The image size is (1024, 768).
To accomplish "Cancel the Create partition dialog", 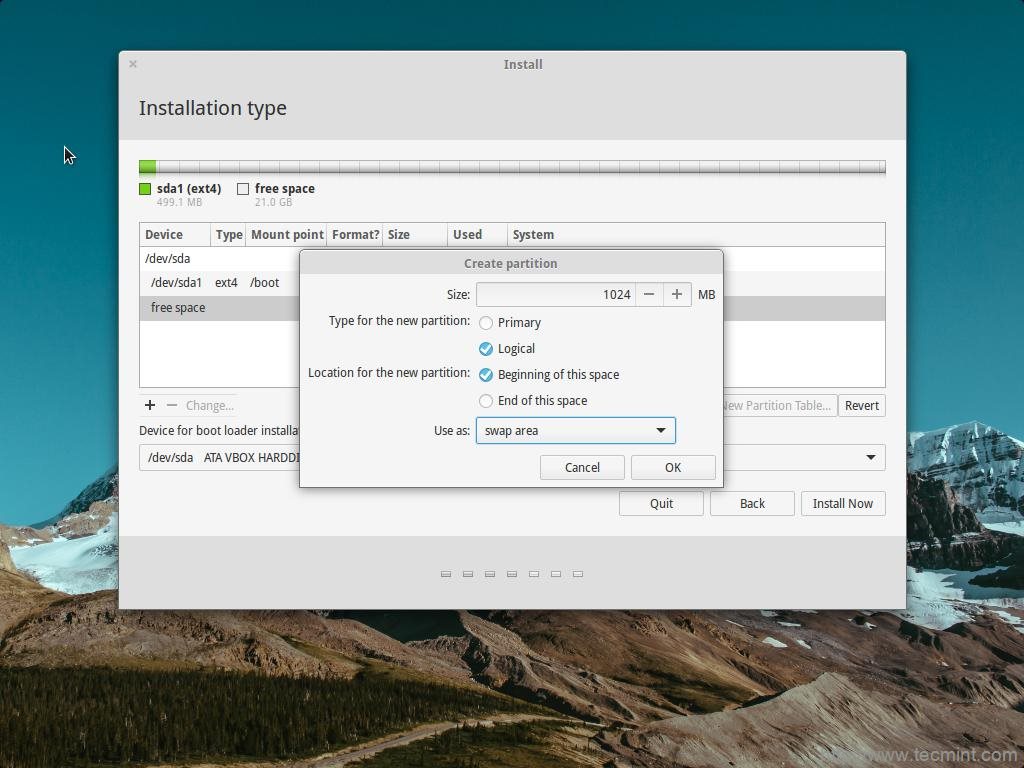I will tap(582, 468).
